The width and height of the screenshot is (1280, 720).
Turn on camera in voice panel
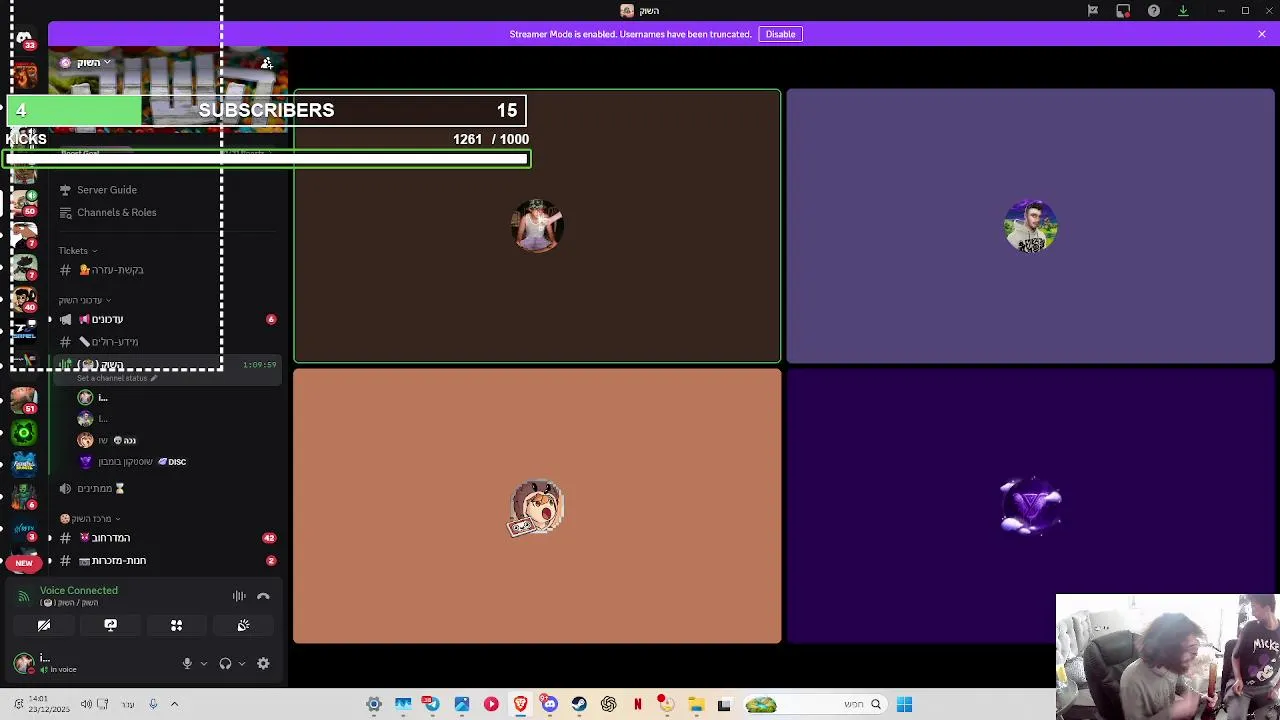pyautogui.click(x=44, y=625)
